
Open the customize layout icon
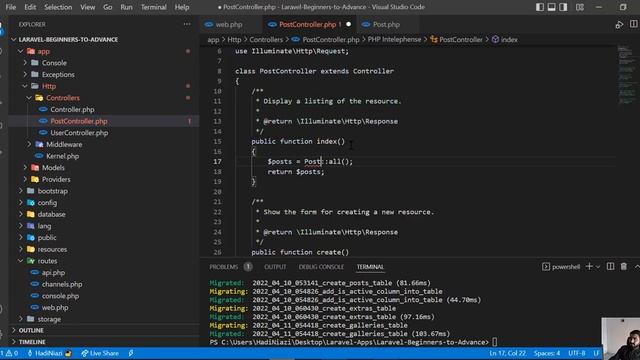pos(580,7)
